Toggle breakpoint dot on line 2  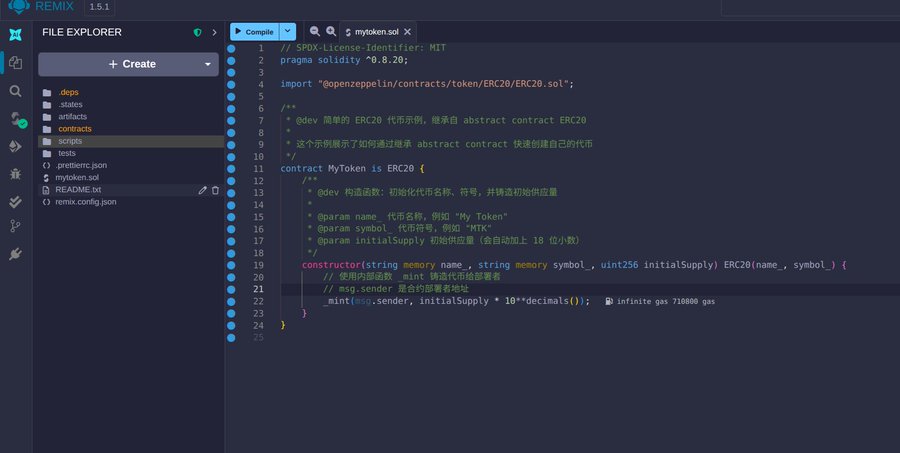[x=231, y=60]
